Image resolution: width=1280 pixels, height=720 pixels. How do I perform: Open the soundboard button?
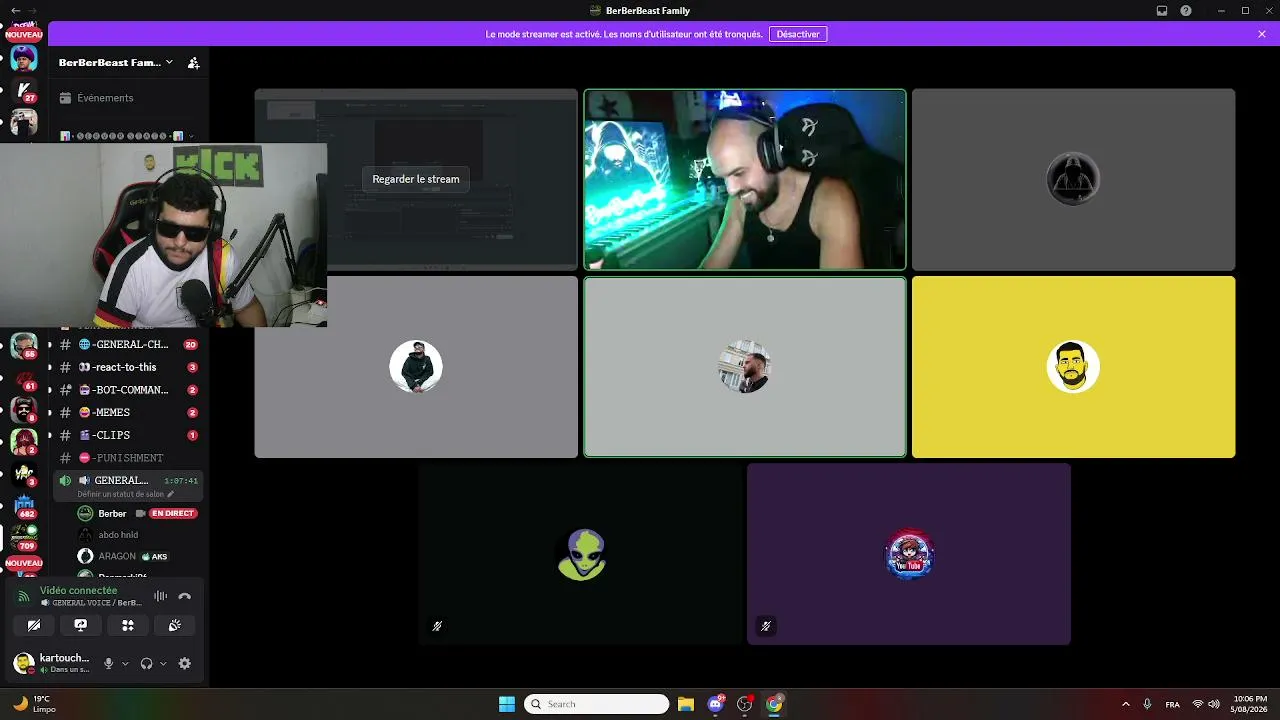click(175, 625)
